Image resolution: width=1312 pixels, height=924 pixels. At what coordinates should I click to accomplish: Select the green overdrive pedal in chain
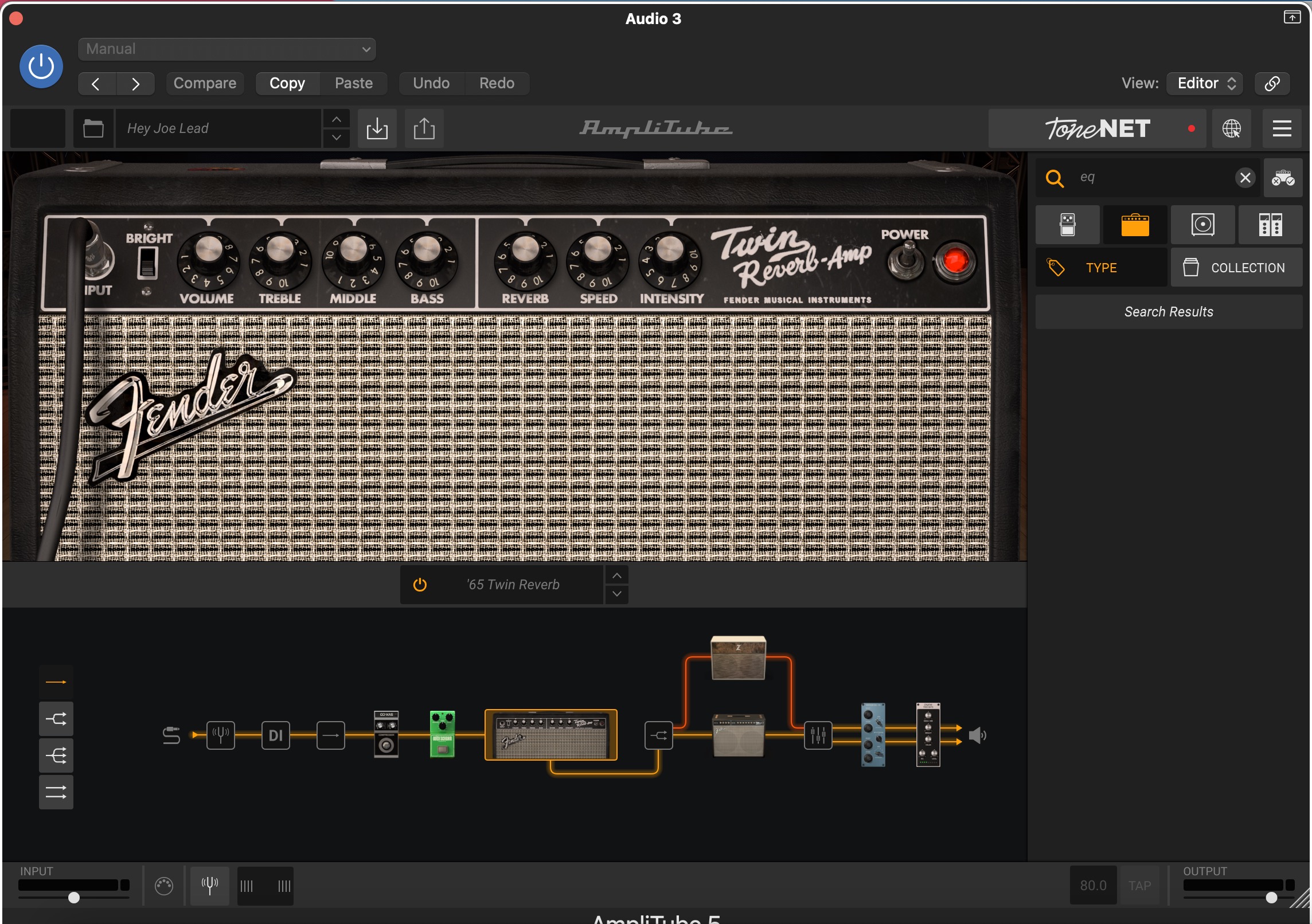(x=442, y=734)
